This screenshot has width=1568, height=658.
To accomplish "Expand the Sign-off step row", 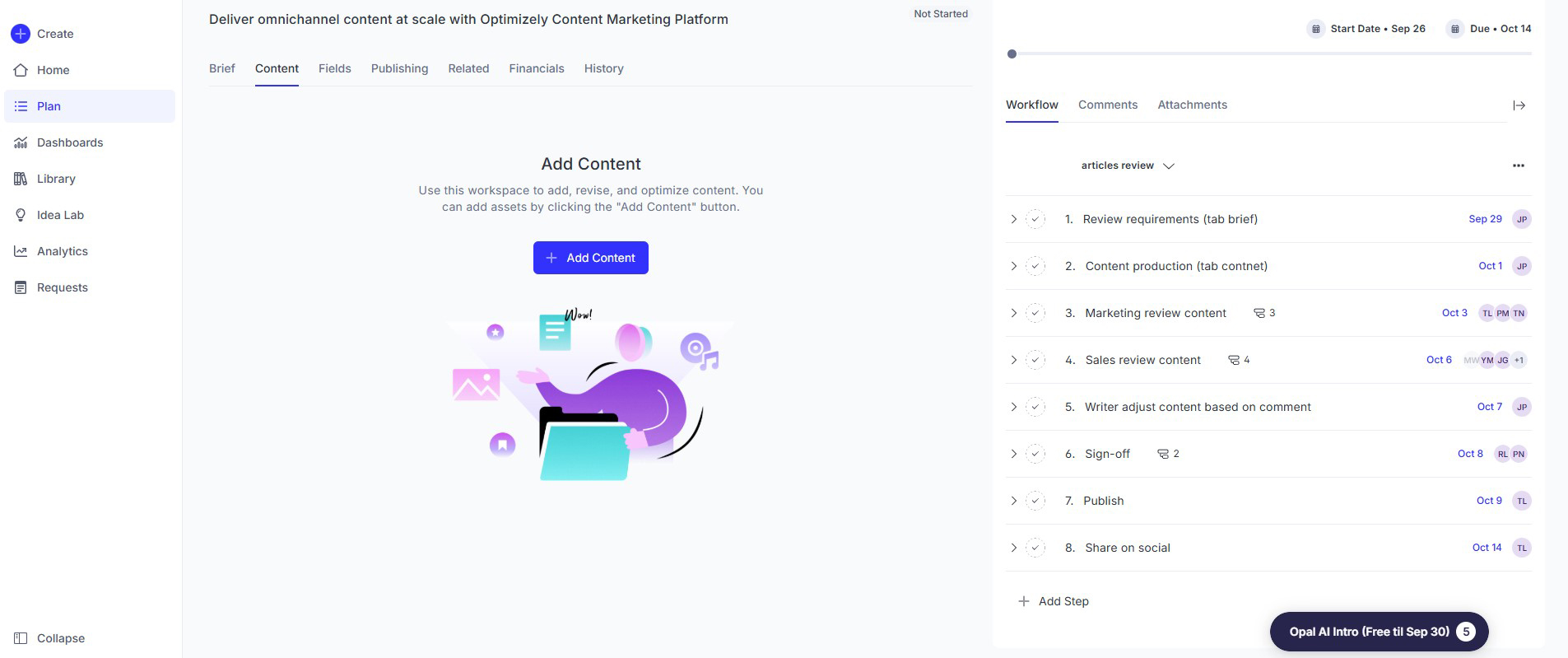I will (x=1014, y=454).
